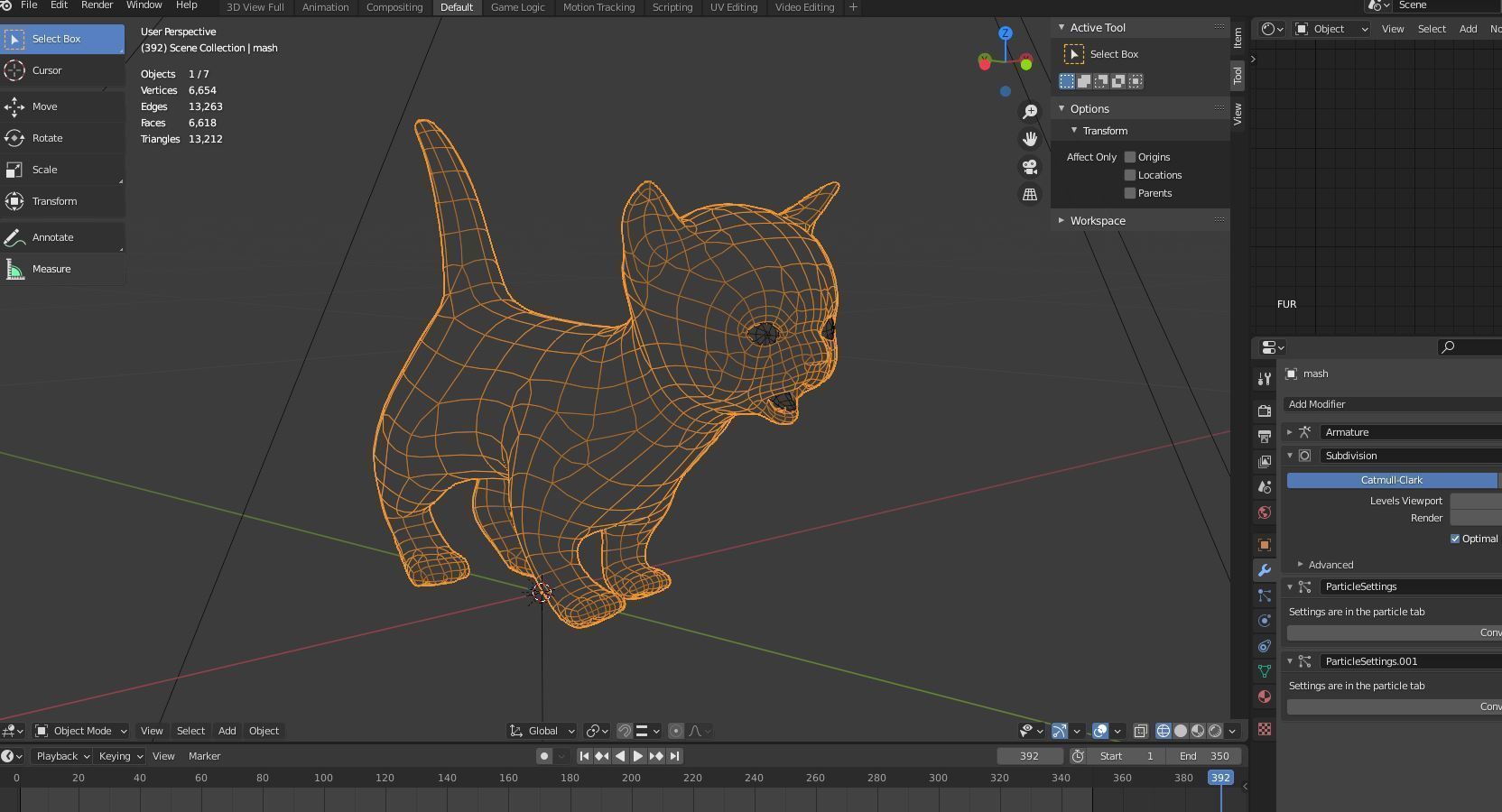Open Object properties tab icon

1265,545
